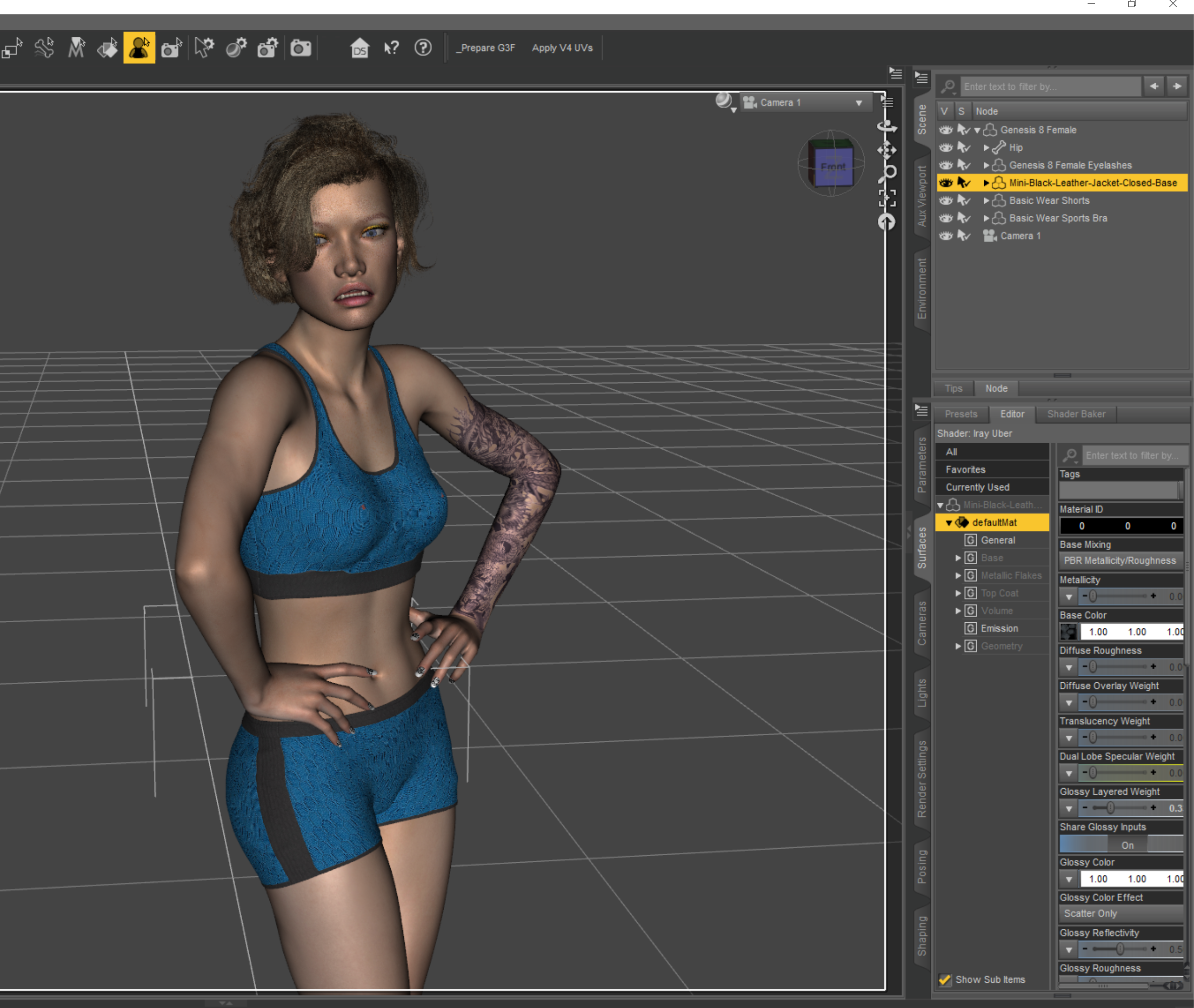
Task: Click the _Prepare G3F script button
Action: 485,48
